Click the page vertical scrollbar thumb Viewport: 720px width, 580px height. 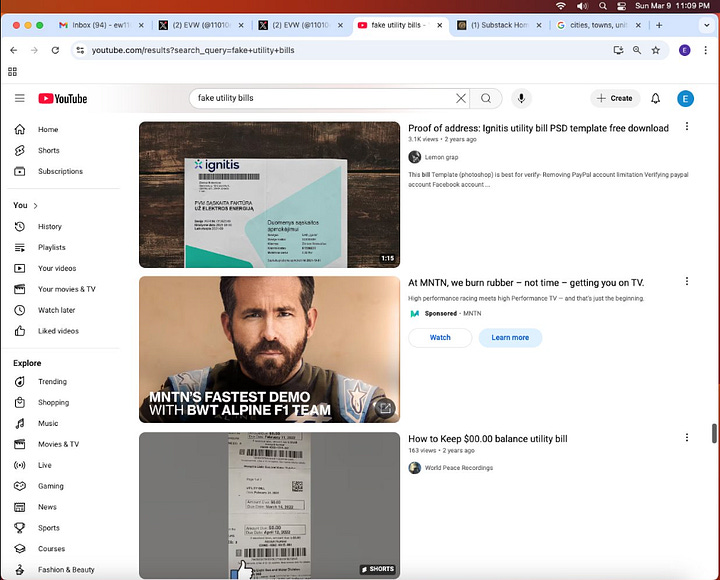tap(714, 434)
